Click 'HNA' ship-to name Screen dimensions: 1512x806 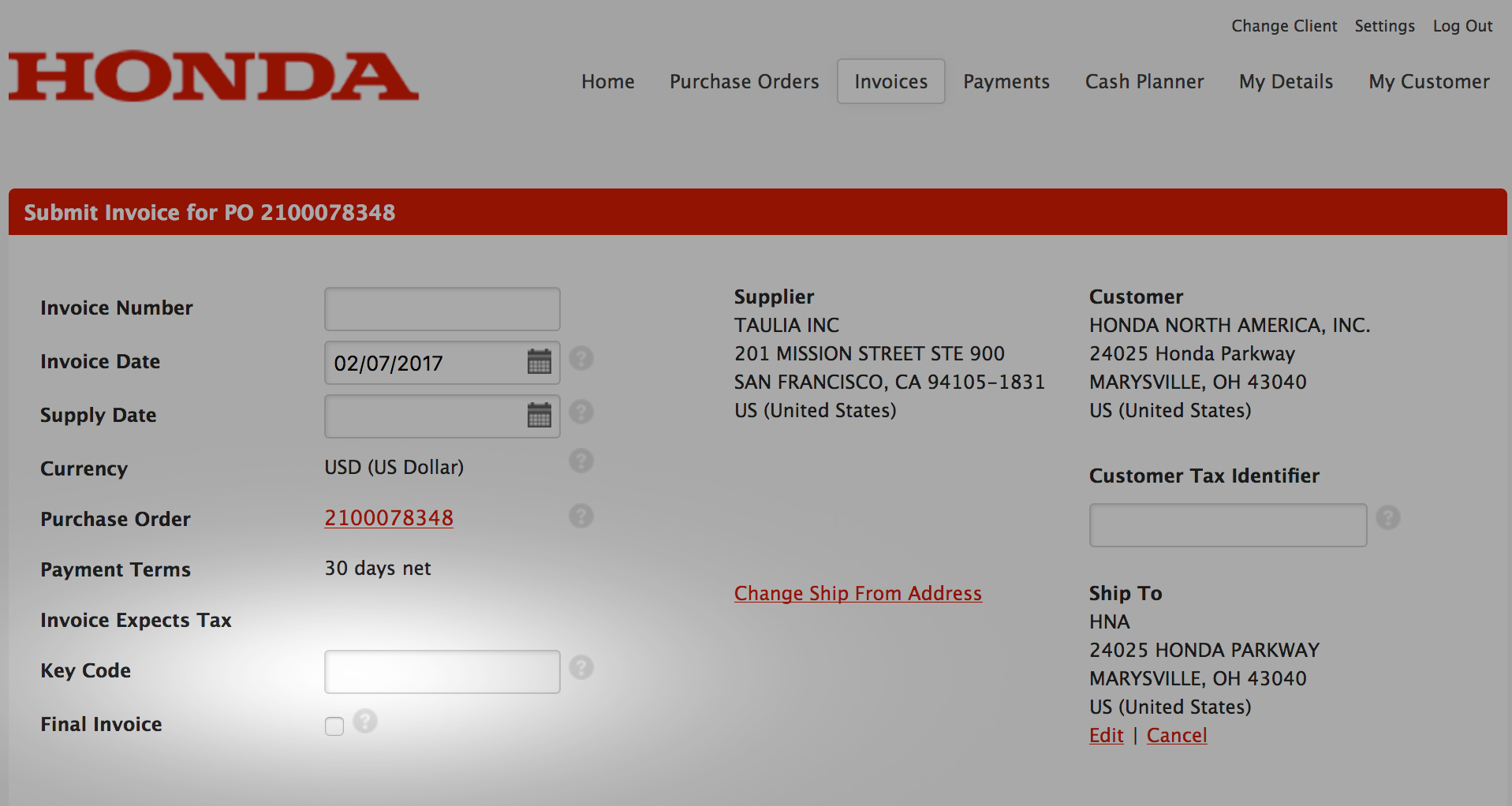tap(1110, 621)
